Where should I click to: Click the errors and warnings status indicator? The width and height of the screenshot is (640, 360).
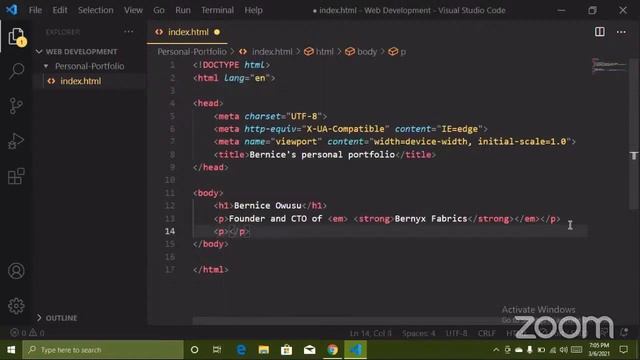coord(27,333)
